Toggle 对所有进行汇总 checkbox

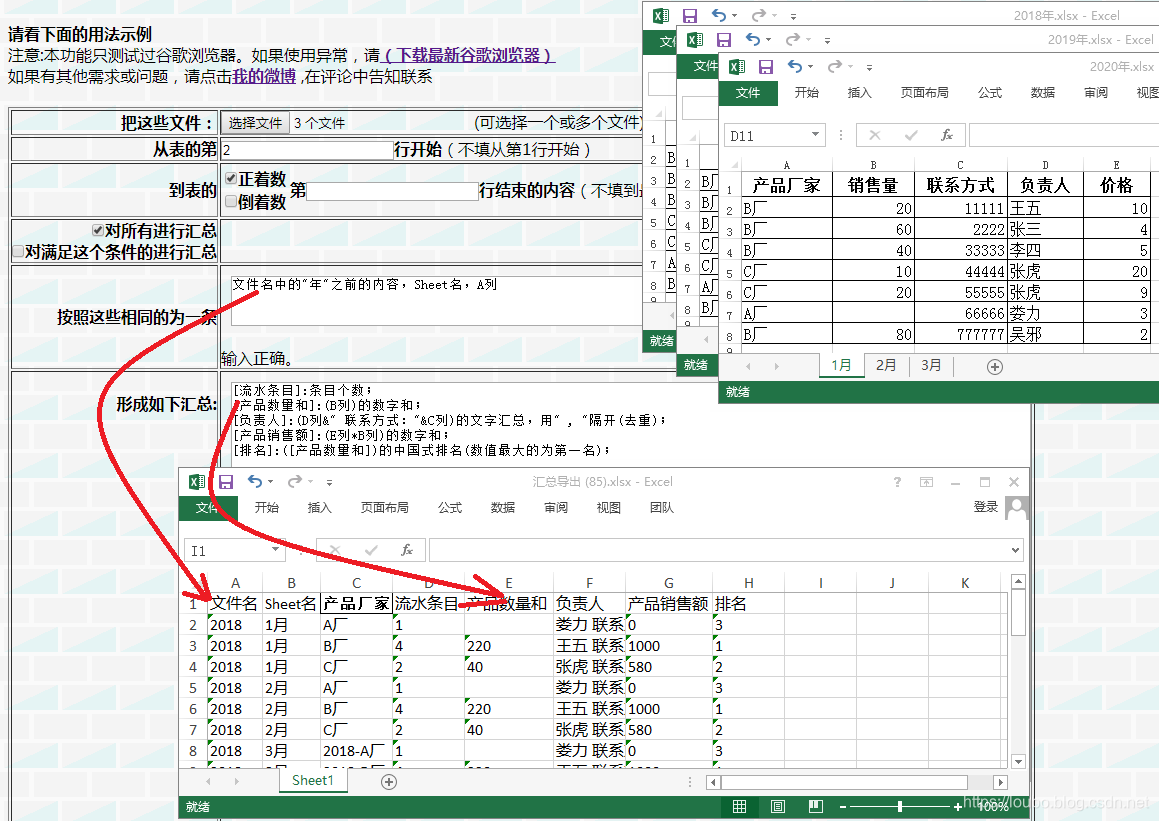(x=98, y=231)
